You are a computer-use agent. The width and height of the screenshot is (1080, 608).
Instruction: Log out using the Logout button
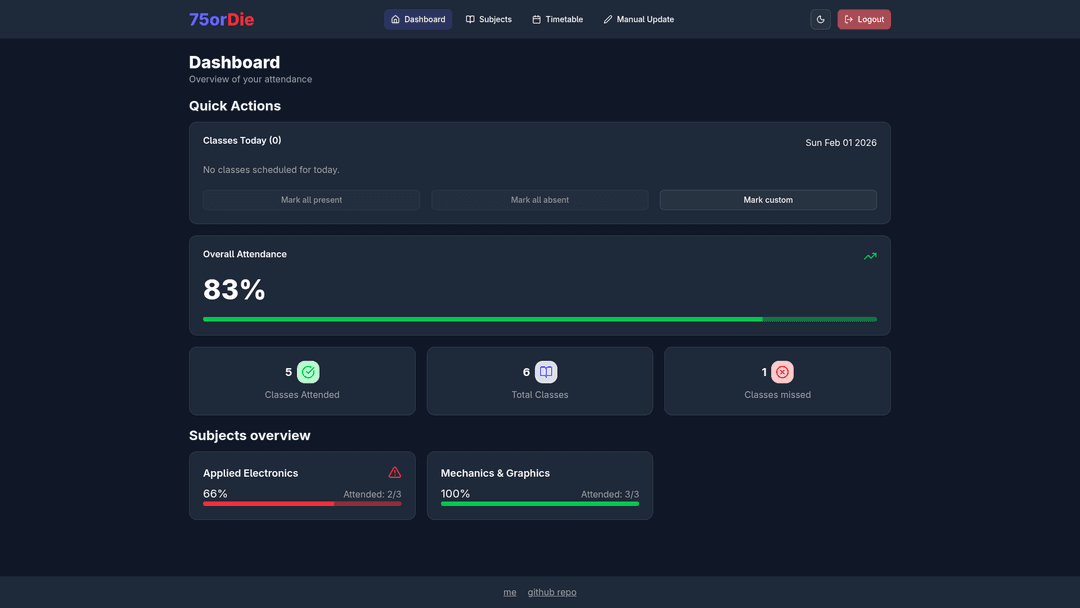[x=864, y=19]
